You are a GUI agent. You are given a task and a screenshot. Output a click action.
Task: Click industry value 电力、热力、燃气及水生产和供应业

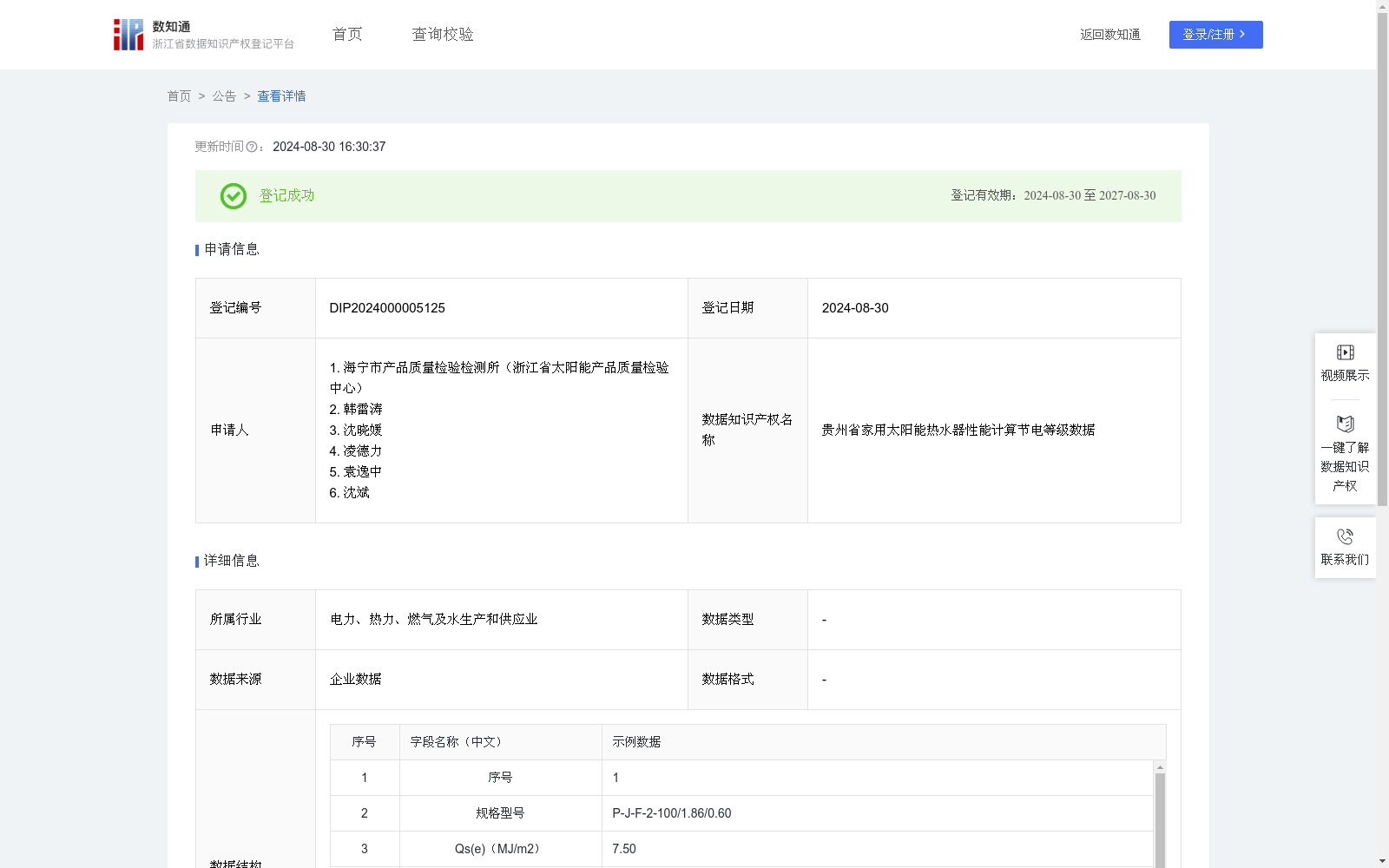[x=434, y=619]
